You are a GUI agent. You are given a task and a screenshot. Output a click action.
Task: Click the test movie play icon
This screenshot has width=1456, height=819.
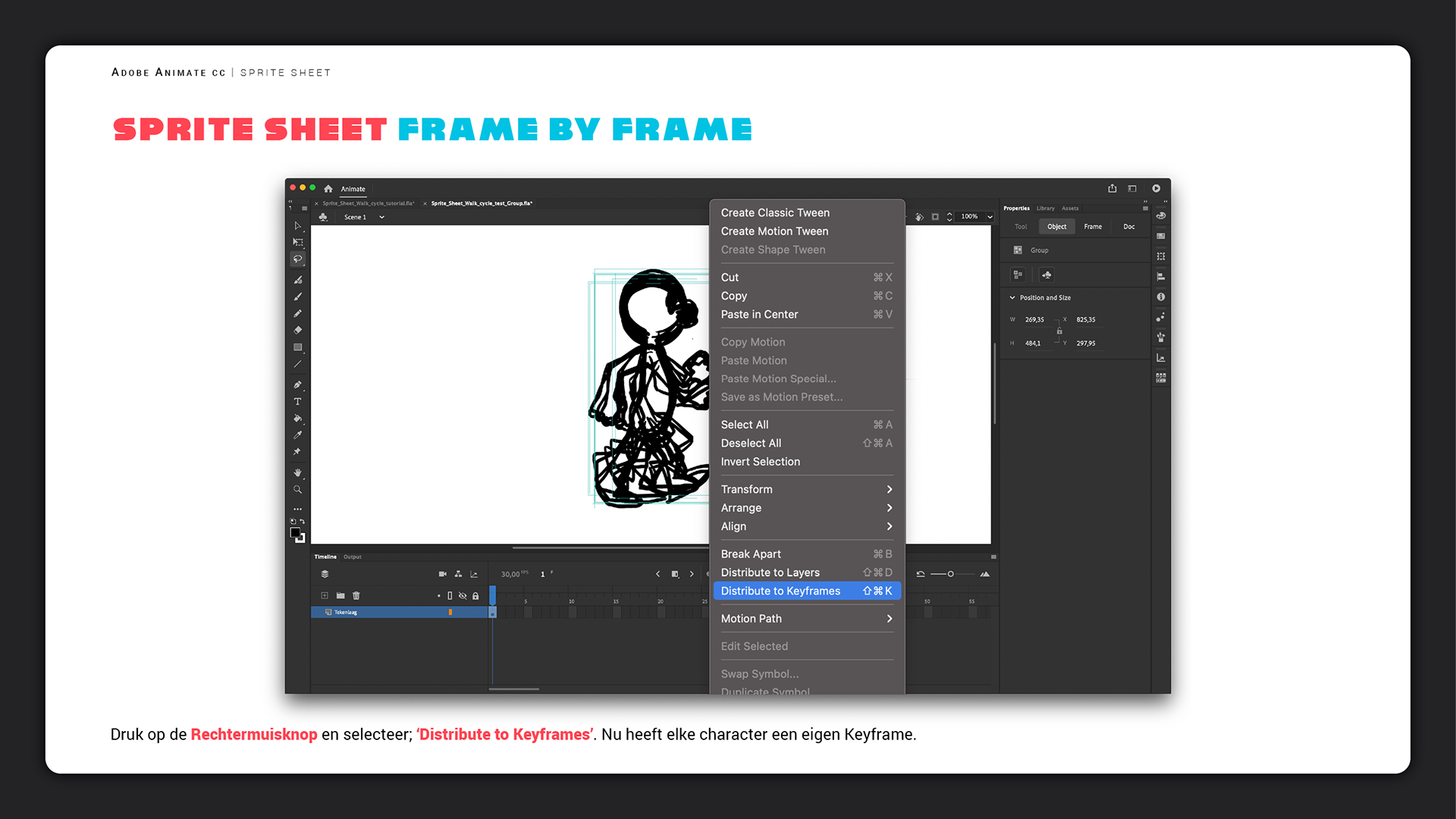(x=1156, y=189)
